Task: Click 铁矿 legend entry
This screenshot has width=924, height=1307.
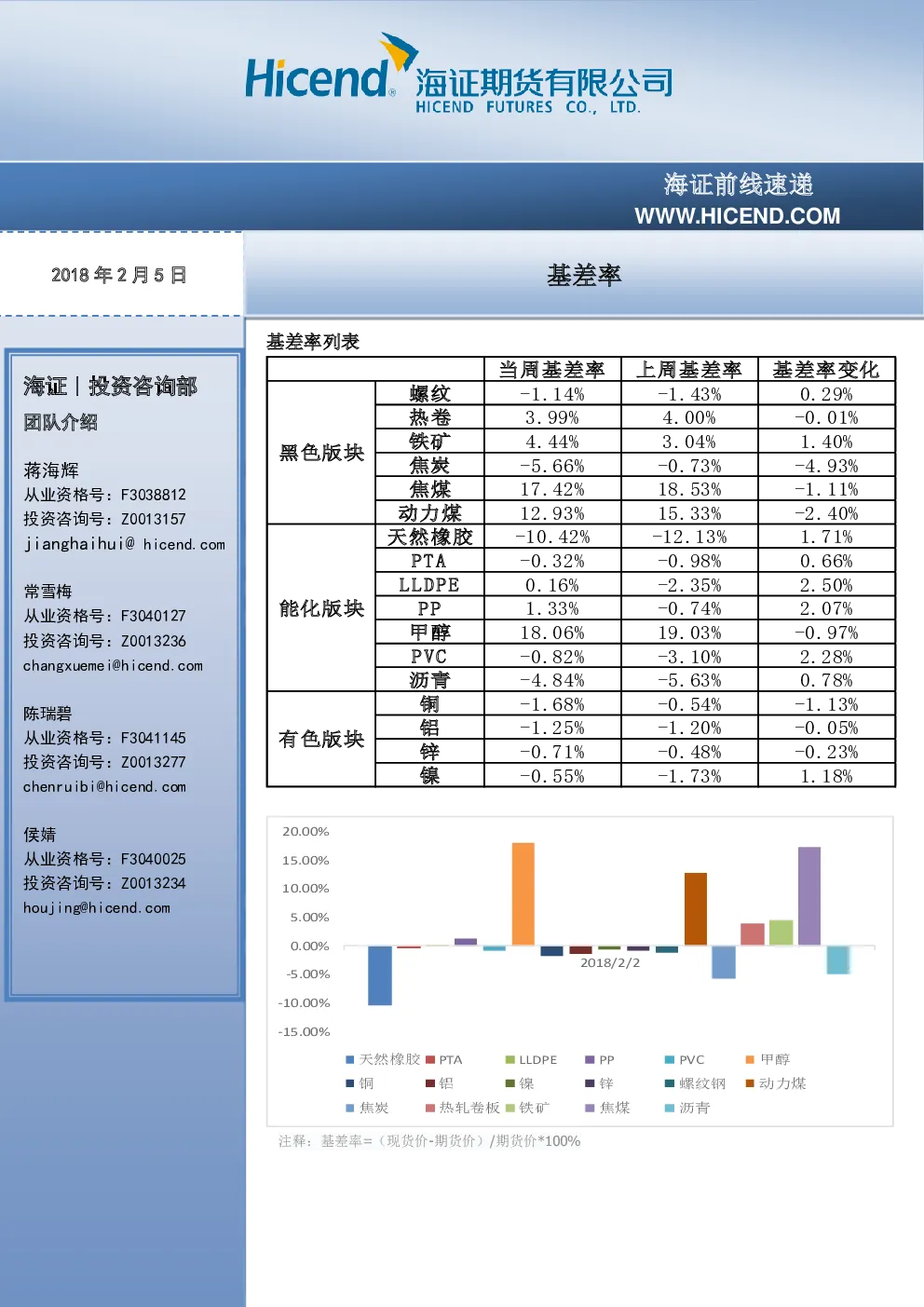Action: tap(528, 1108)
